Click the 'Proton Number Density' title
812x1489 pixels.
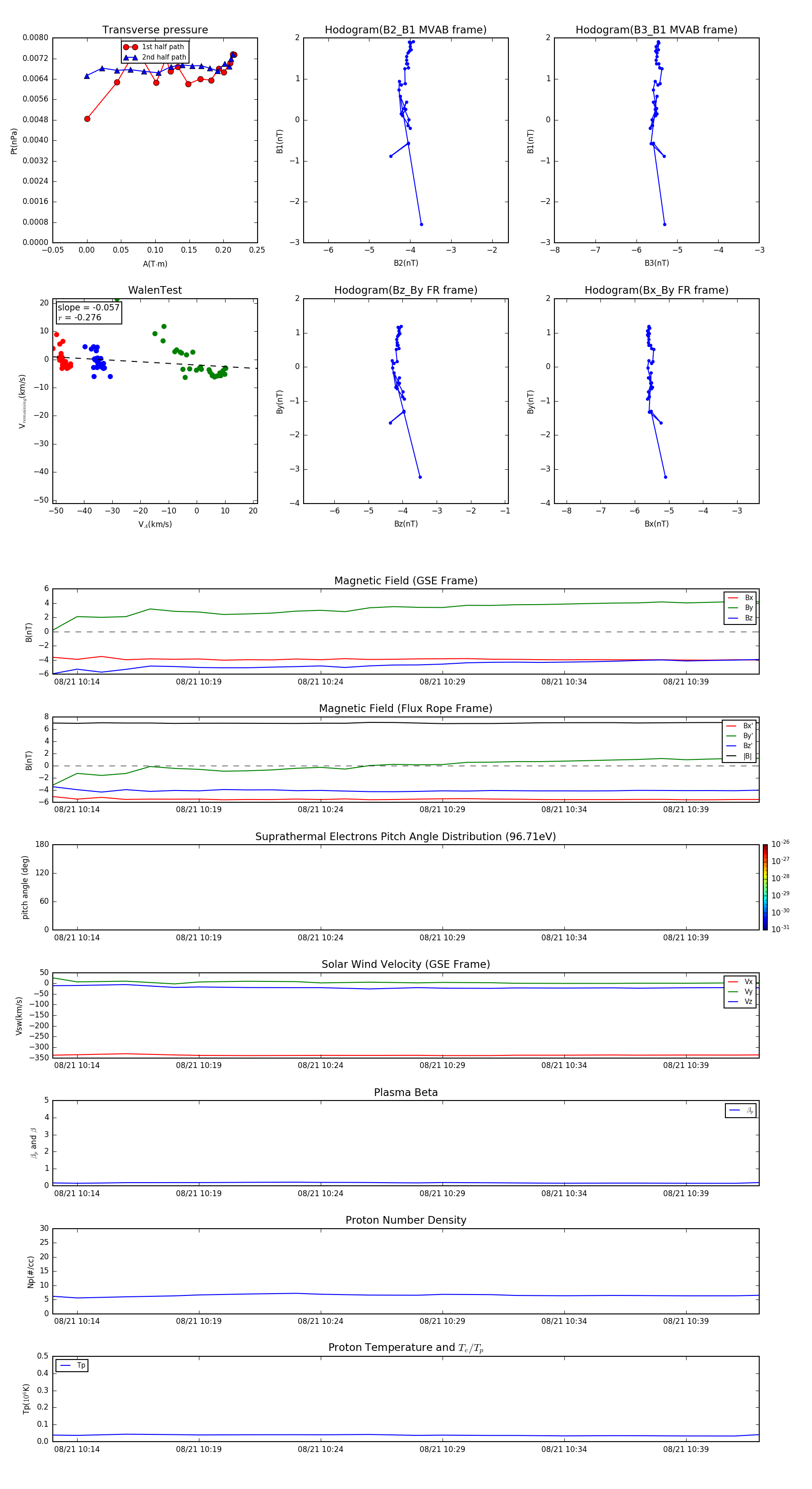(x=406, y=1220)
